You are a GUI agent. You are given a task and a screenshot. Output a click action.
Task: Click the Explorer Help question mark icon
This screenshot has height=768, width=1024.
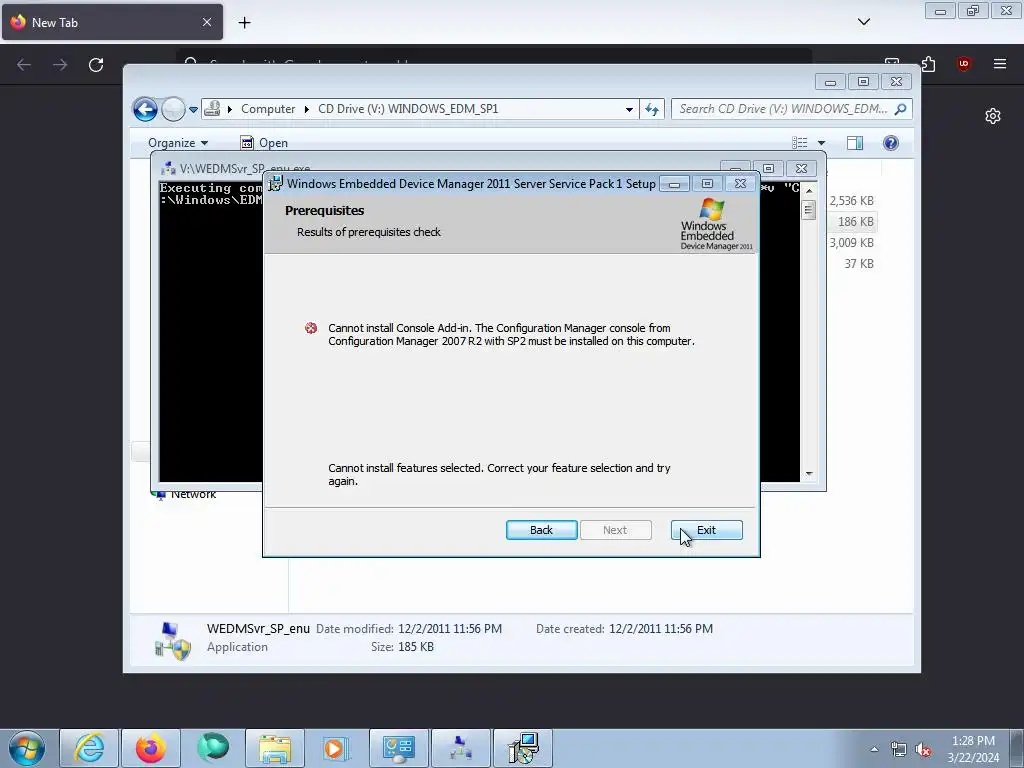pos(891,143)
